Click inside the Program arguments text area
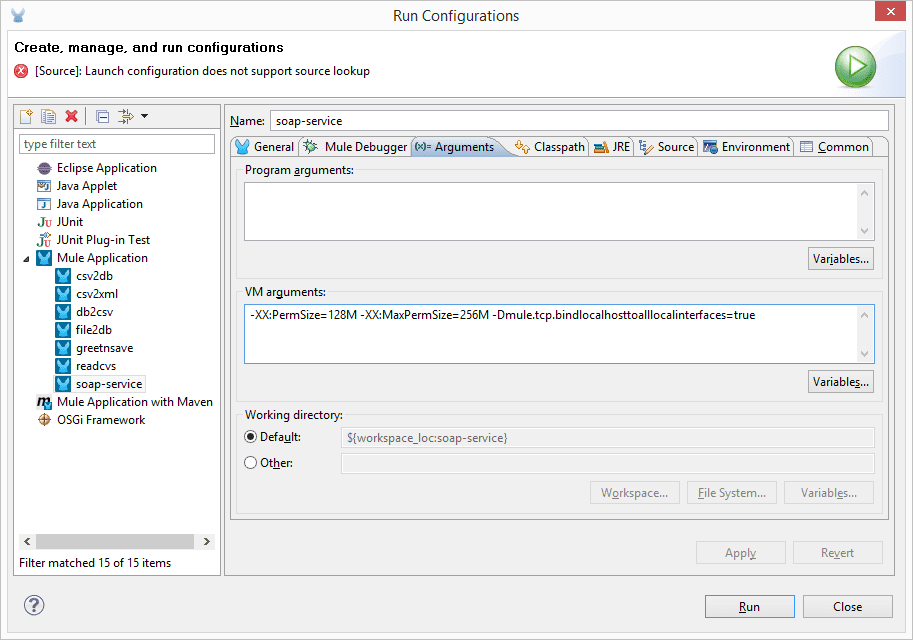Image resolution: width=913 pixels, height=640 pixels. [551, 211]
